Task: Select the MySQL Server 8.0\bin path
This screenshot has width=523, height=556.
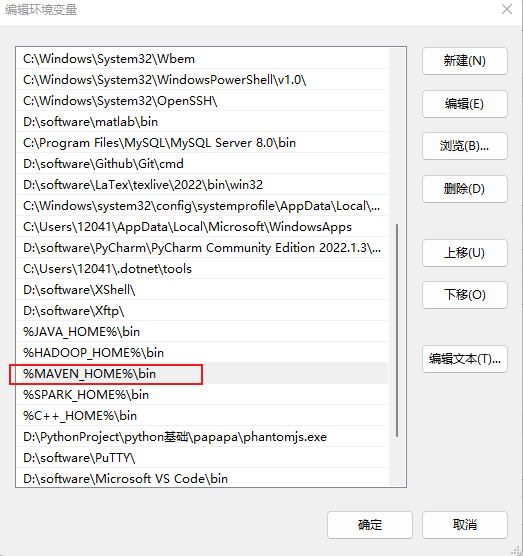Action: coord(202,143)
